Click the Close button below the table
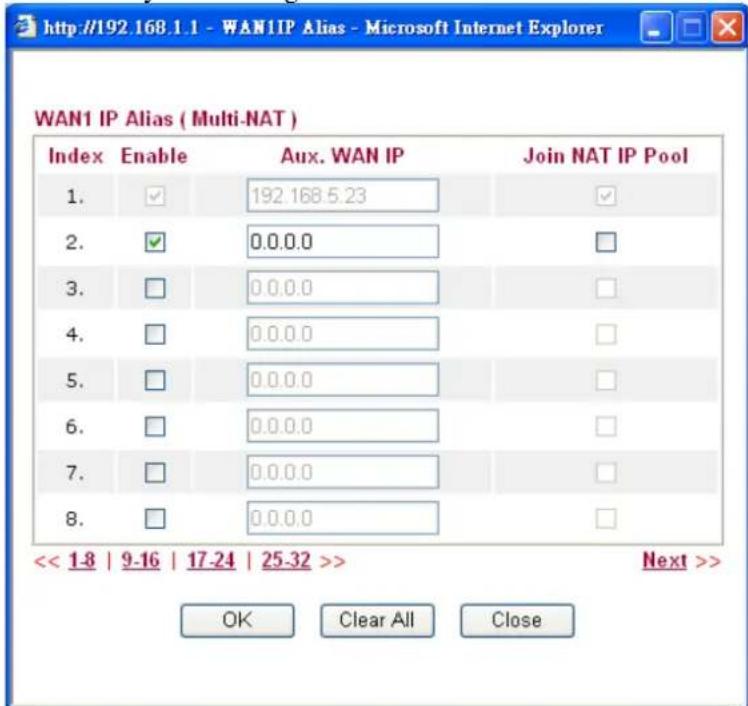 coord(517,621)
